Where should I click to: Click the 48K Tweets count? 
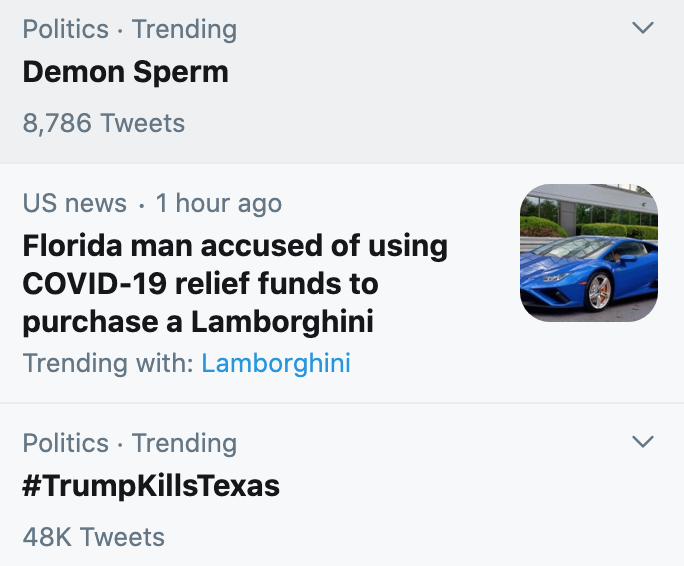click(94, 537)
